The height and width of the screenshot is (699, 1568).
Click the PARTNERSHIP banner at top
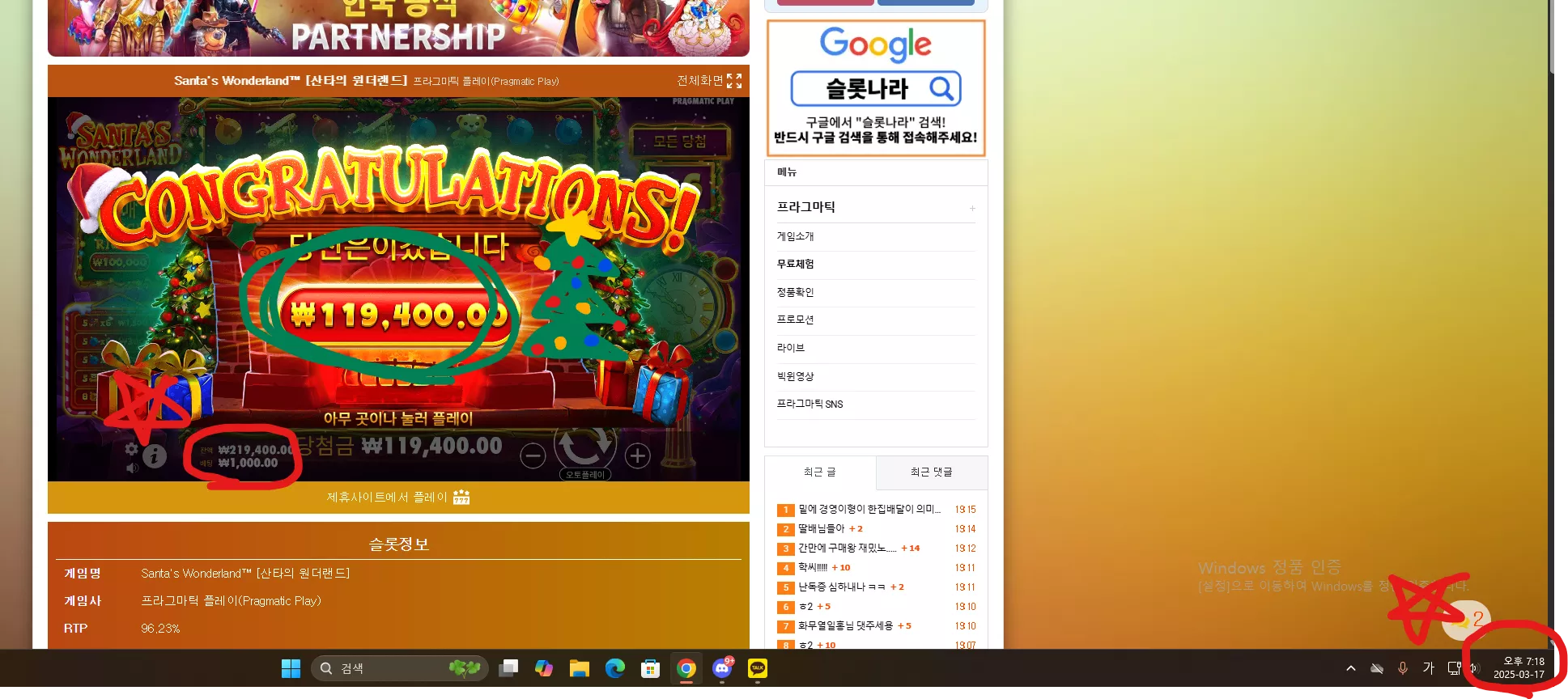tap(398, 28)
